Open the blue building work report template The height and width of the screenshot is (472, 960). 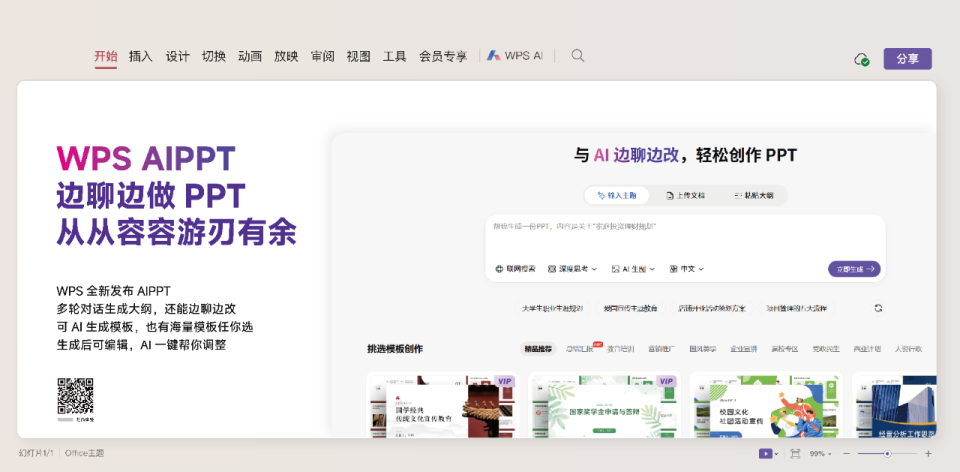(x=894, y=405)
